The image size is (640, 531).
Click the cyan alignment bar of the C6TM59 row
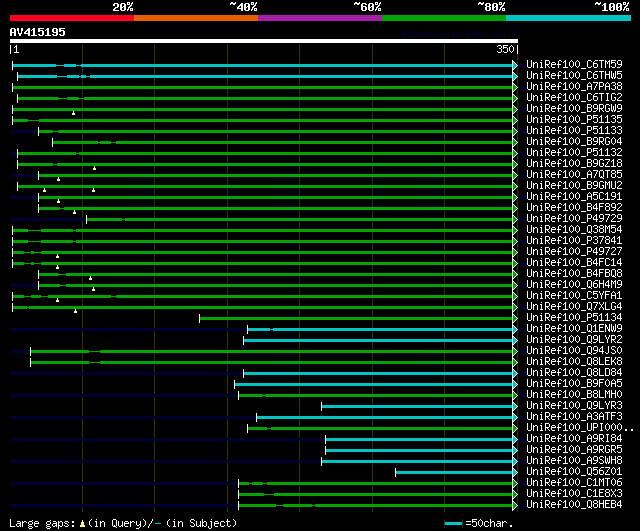pyautogui.click(x=262, y=65)
